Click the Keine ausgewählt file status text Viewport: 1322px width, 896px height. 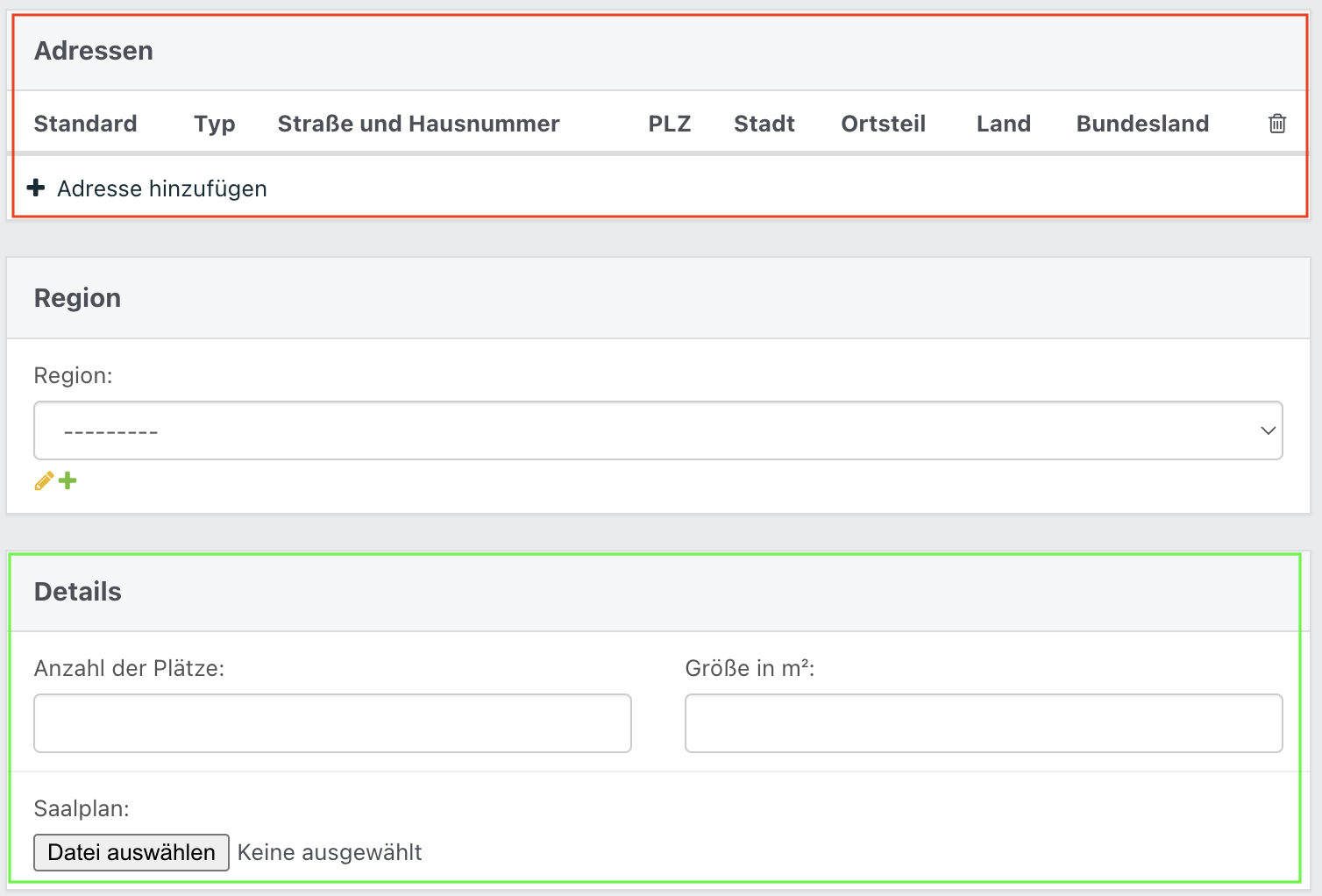(330, 852)
